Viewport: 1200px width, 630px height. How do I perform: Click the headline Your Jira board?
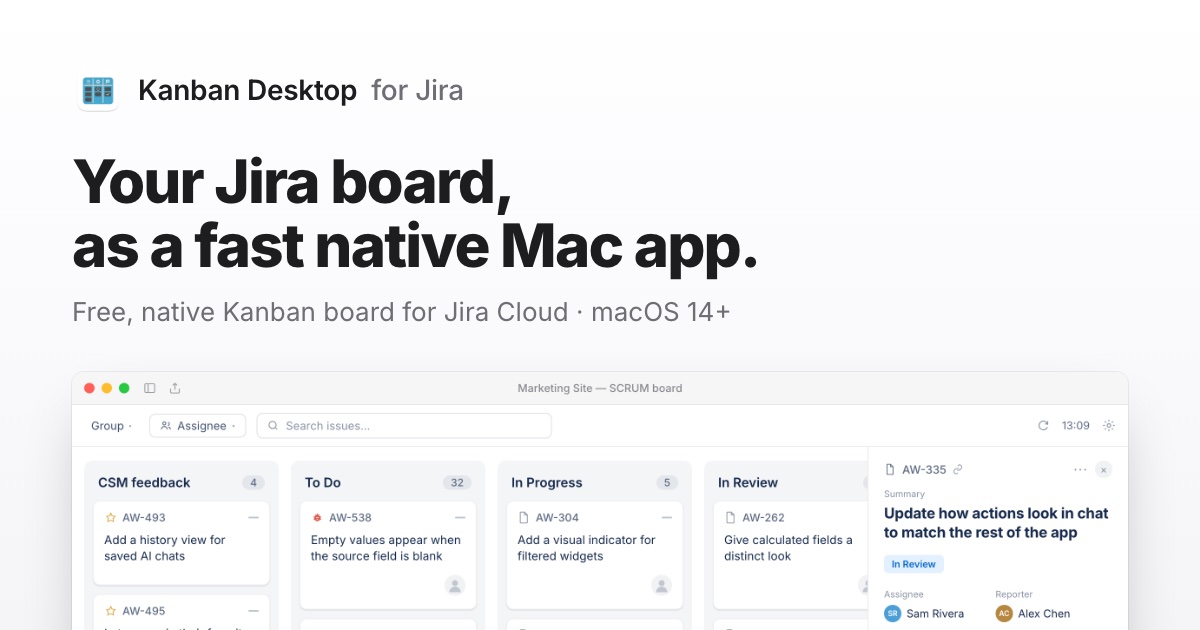[x=292, y=182]
